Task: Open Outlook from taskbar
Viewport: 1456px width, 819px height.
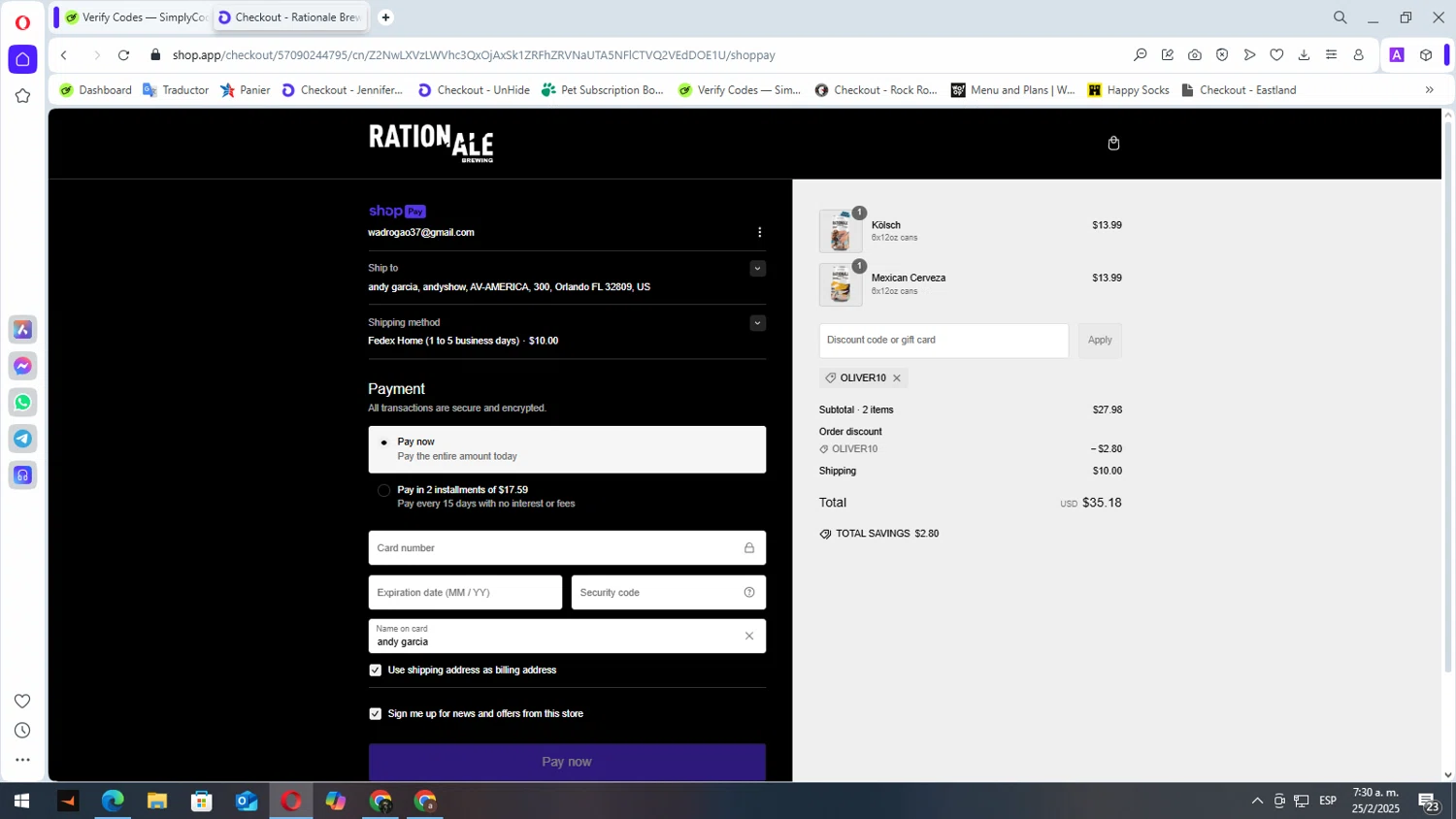Action: pyautogui.click(x=247, y=802)
